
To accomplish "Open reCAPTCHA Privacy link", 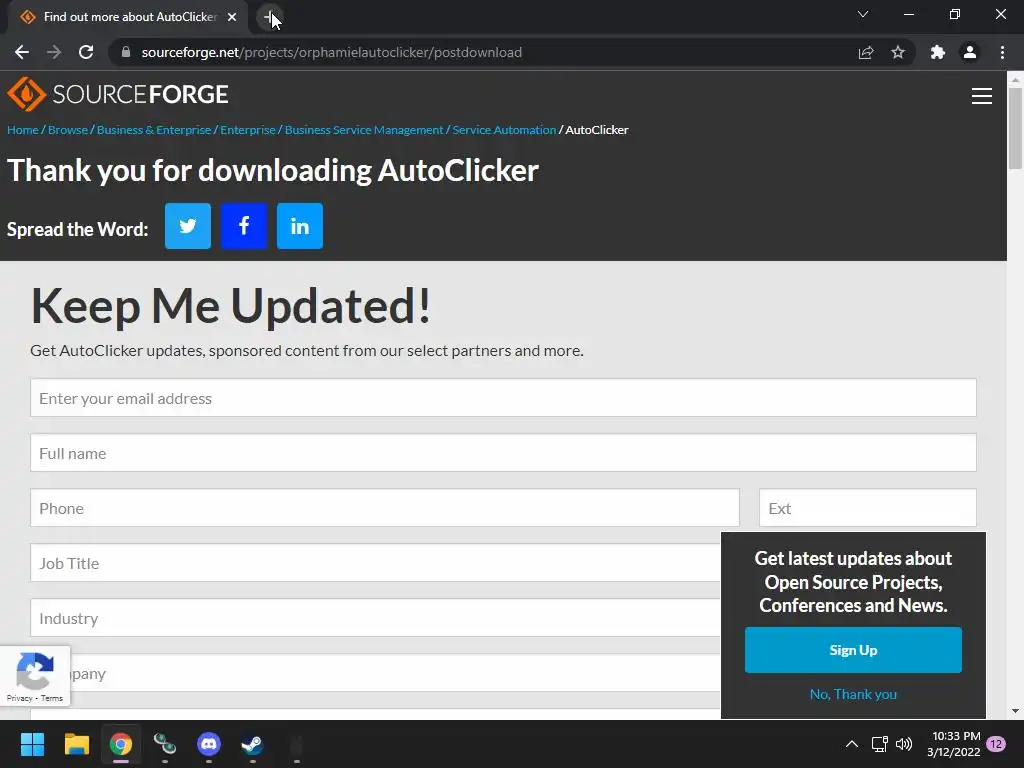I will click(19, 698).
